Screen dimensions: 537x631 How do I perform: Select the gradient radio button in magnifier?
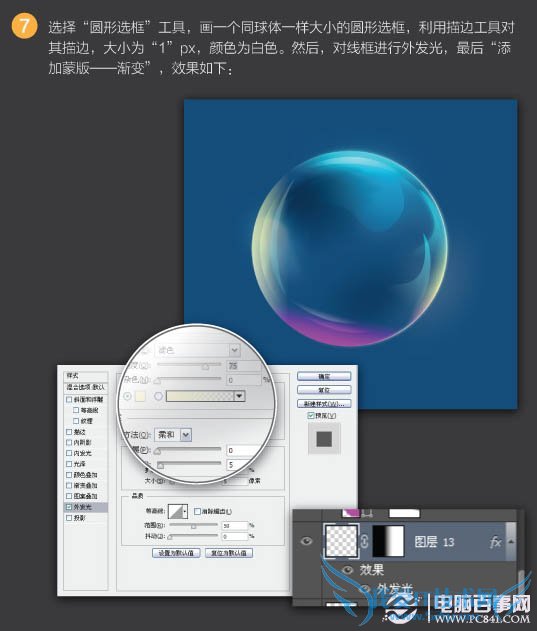159,396
